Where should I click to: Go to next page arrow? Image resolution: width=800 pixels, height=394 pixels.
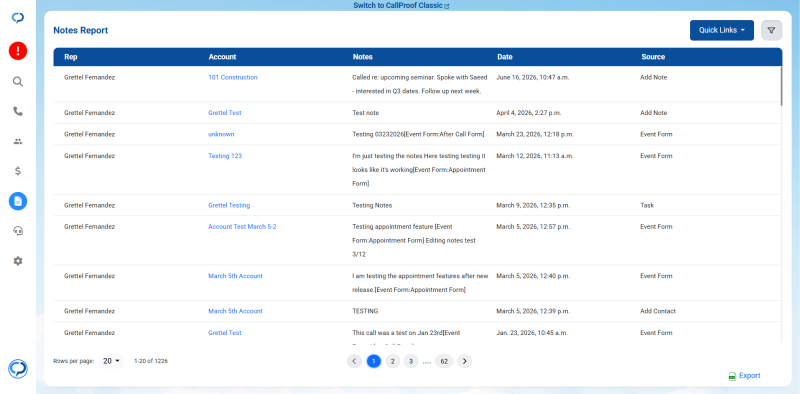click(464, 361)
